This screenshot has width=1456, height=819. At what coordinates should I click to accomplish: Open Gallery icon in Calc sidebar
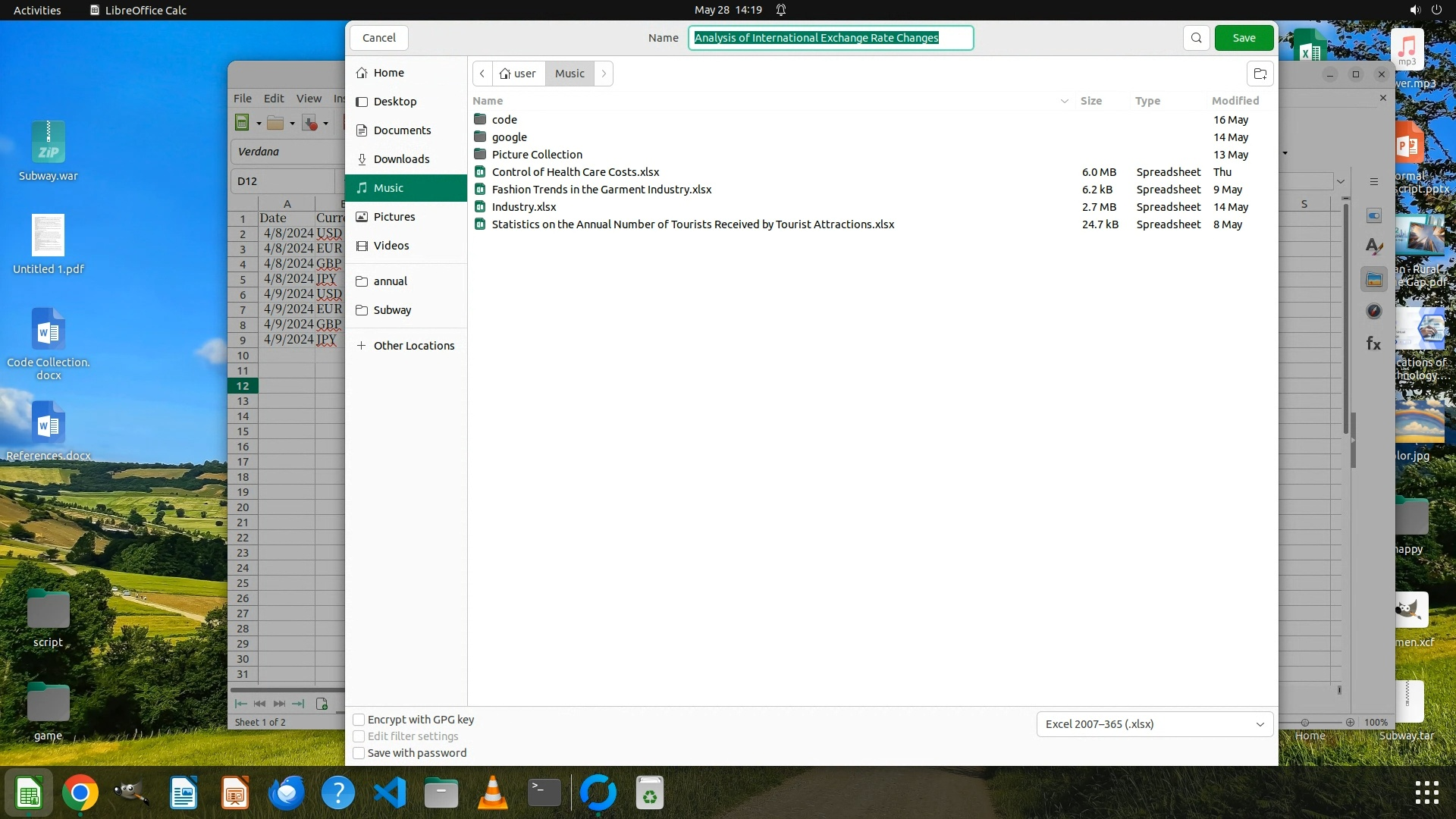(x=1373, y=279)
